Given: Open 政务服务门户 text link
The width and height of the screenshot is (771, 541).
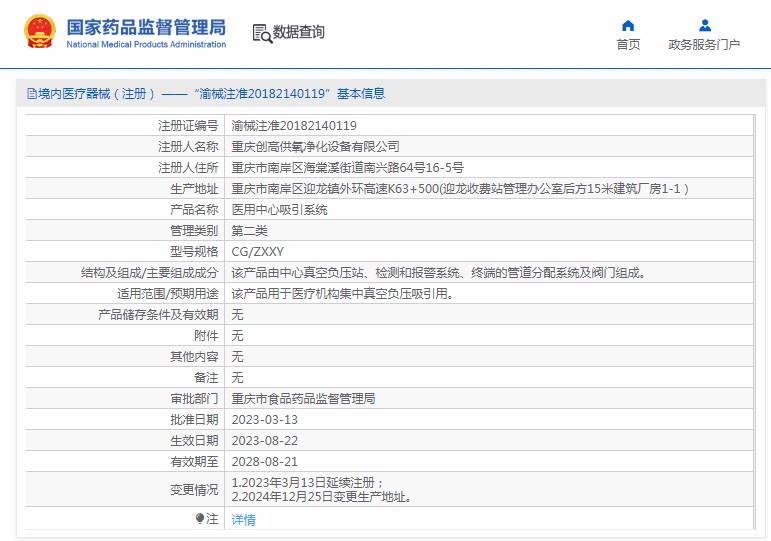Looking at the screenshot, I should [x=704, y=45].
